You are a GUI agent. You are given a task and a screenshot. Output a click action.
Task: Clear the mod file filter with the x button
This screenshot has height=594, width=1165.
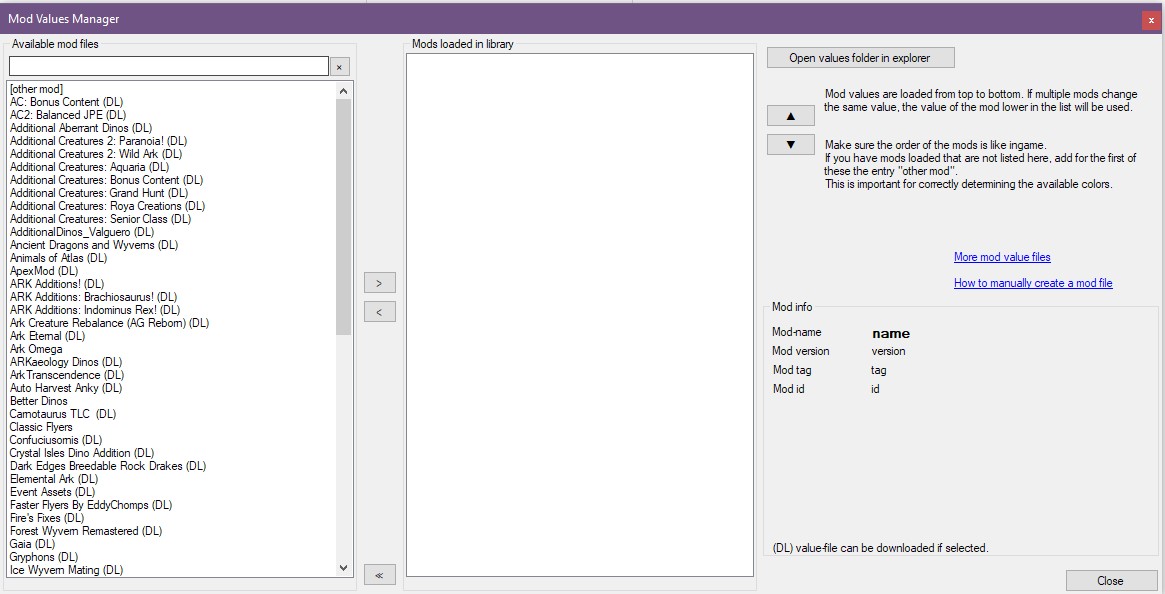340,67
